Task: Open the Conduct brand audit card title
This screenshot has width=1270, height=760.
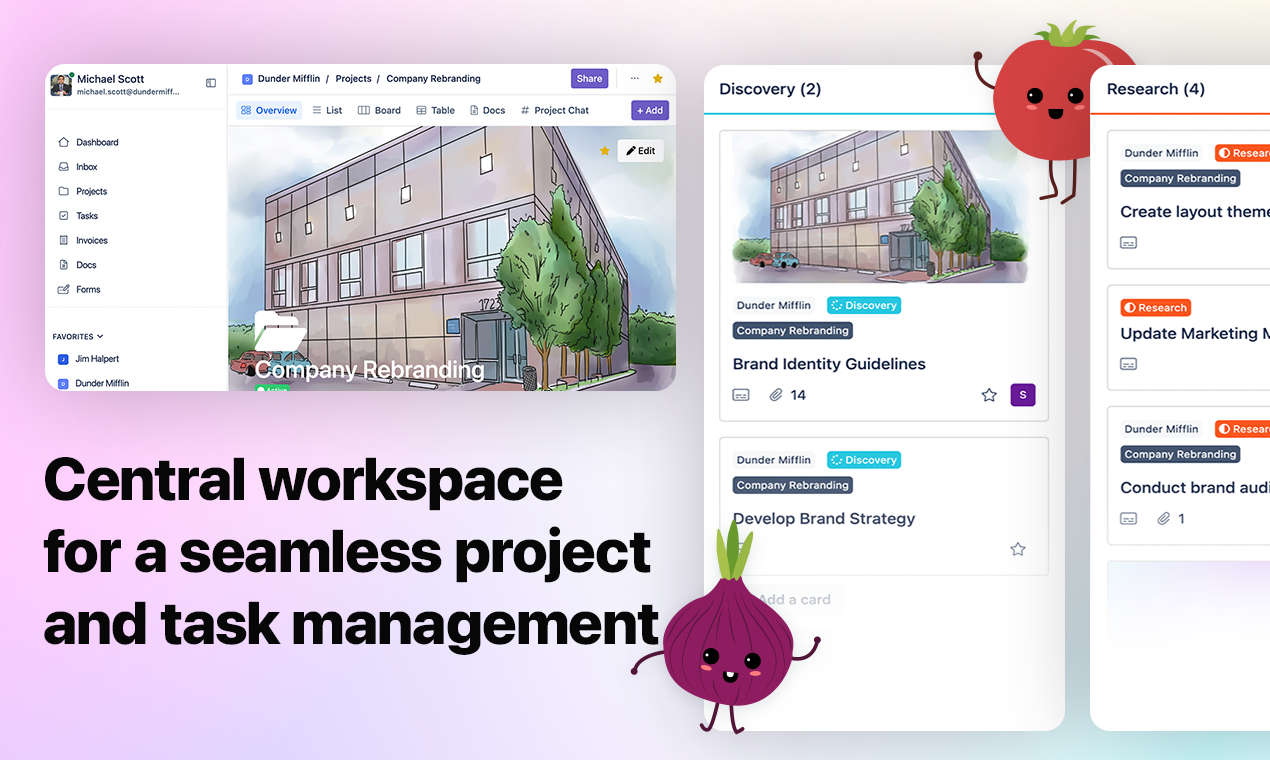Action: (1195, 488)
